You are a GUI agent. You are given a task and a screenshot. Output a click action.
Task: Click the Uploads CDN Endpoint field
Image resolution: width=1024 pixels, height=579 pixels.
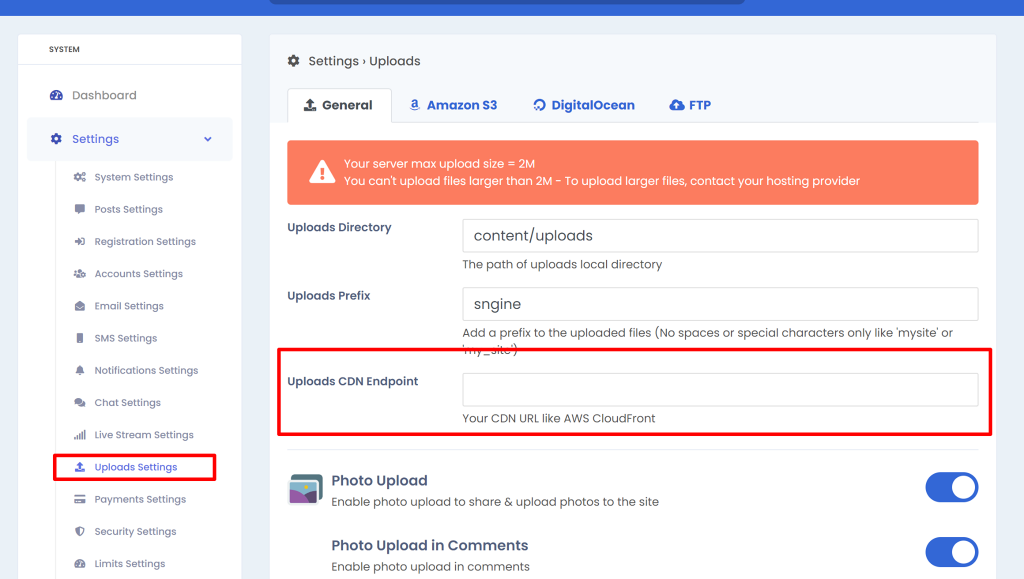point(720,390)
